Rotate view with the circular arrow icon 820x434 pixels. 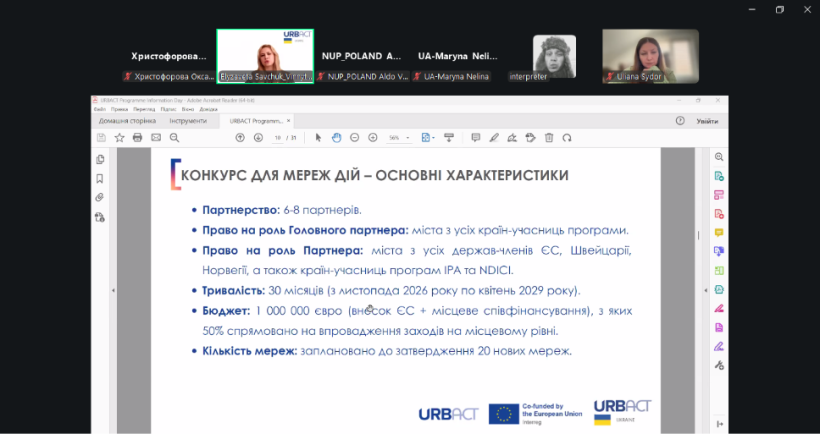tap(567, 138)
